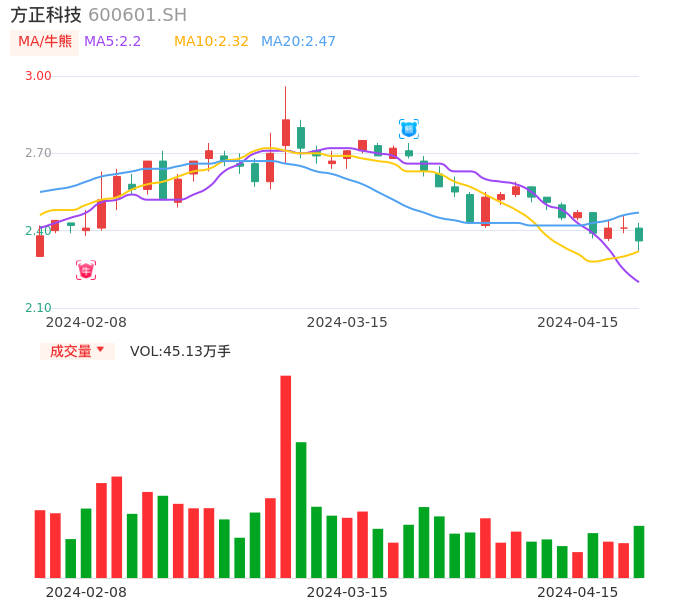Click the stock name 方正科技
This screenshot has height=606, width=686.
(x=46, y=15)
